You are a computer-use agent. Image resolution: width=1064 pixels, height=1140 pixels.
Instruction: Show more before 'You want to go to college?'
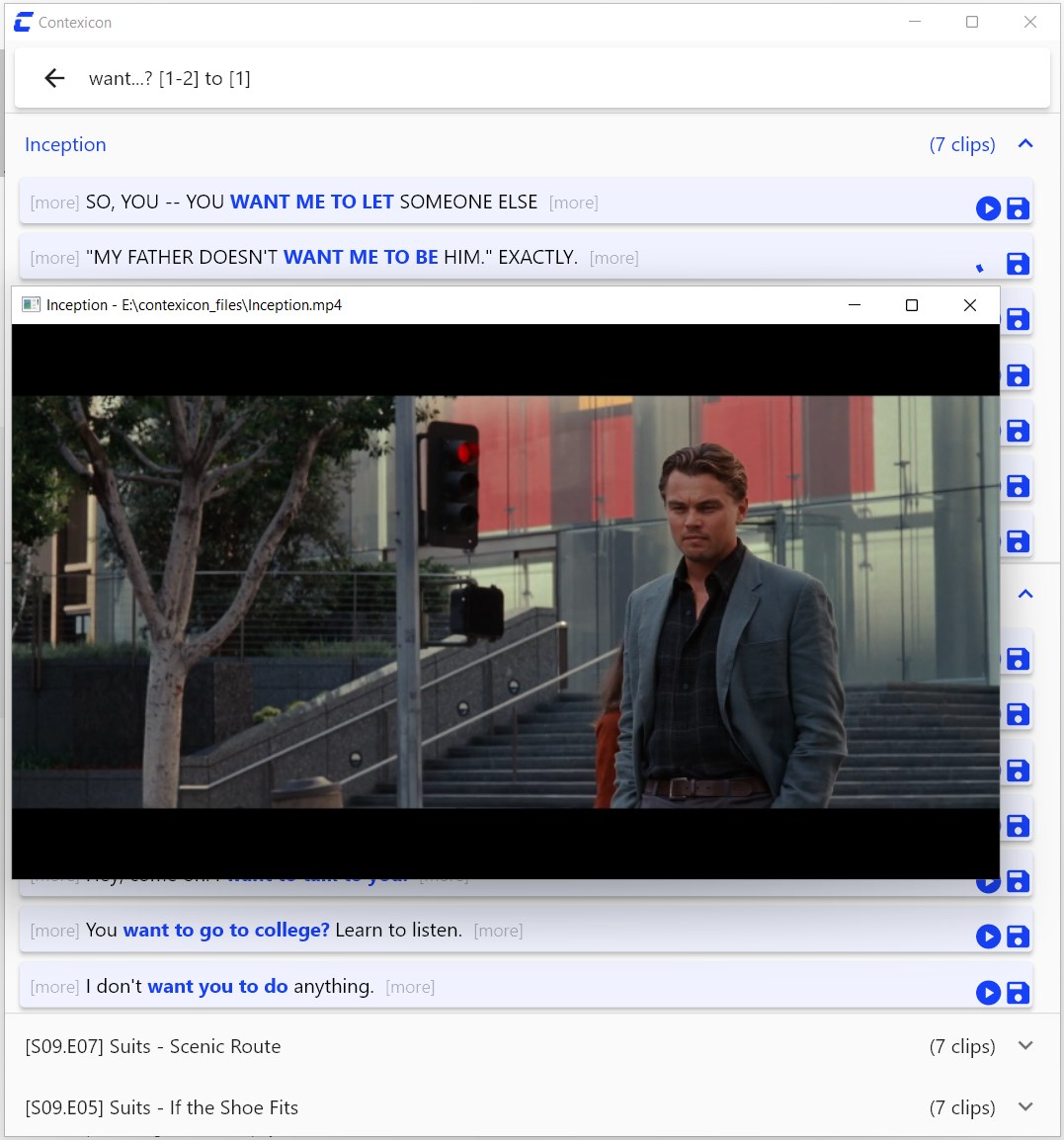54,931
